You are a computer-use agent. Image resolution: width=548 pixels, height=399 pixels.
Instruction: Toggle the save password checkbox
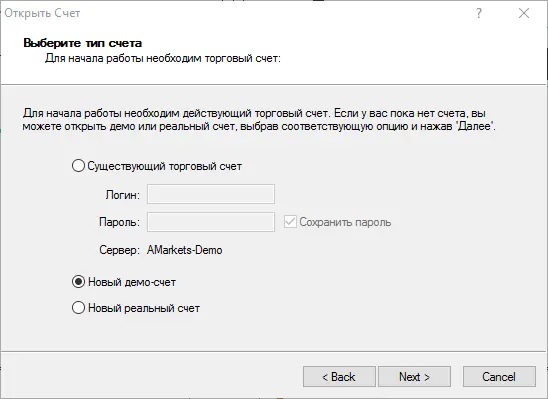(290, 222)
